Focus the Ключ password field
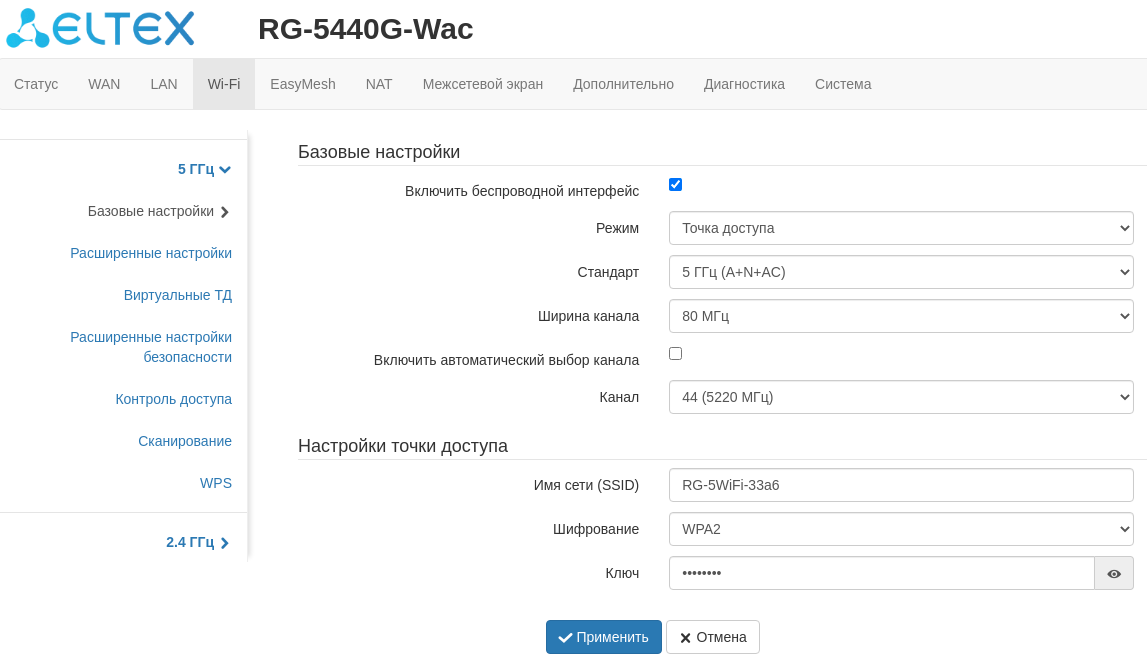The height and width of the screenshot is (662, 1147). [880, 573]
